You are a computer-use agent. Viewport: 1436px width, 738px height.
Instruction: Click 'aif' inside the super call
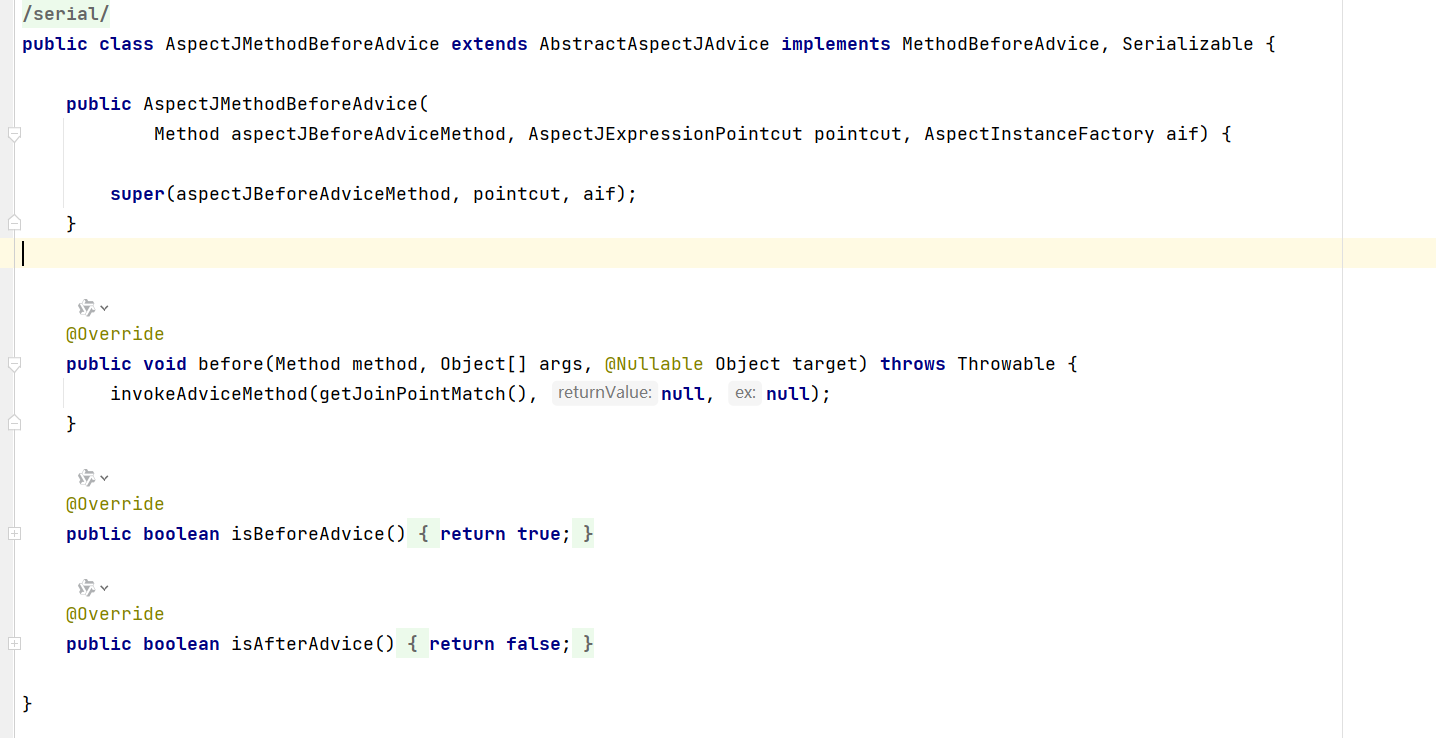point(599,194)
